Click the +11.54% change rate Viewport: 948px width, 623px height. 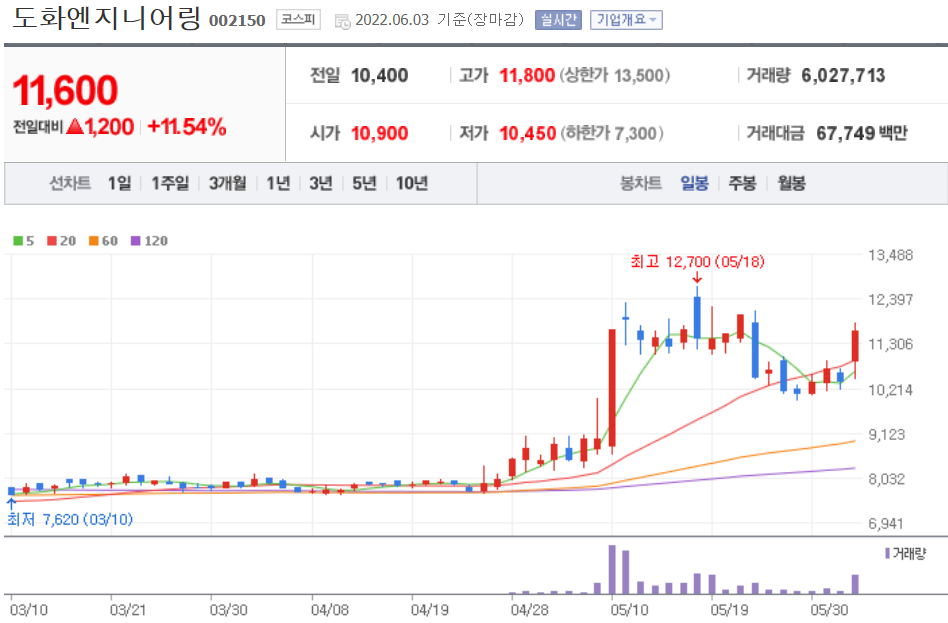click(x=186, y=126)
